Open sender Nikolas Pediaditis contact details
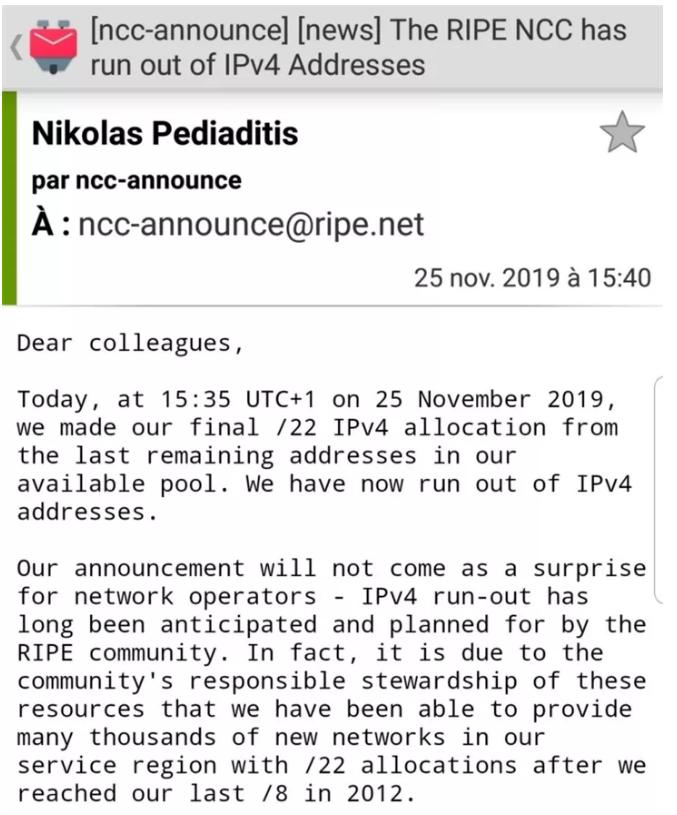The width and height of the screenshot is (677, 815). point(165,133)
